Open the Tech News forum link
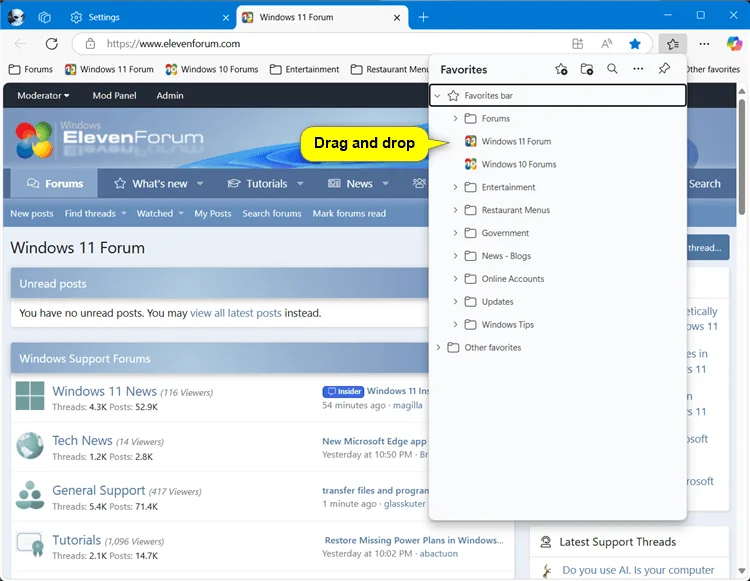The width and height of the screenshot is (750, 581). pos(82,440)
